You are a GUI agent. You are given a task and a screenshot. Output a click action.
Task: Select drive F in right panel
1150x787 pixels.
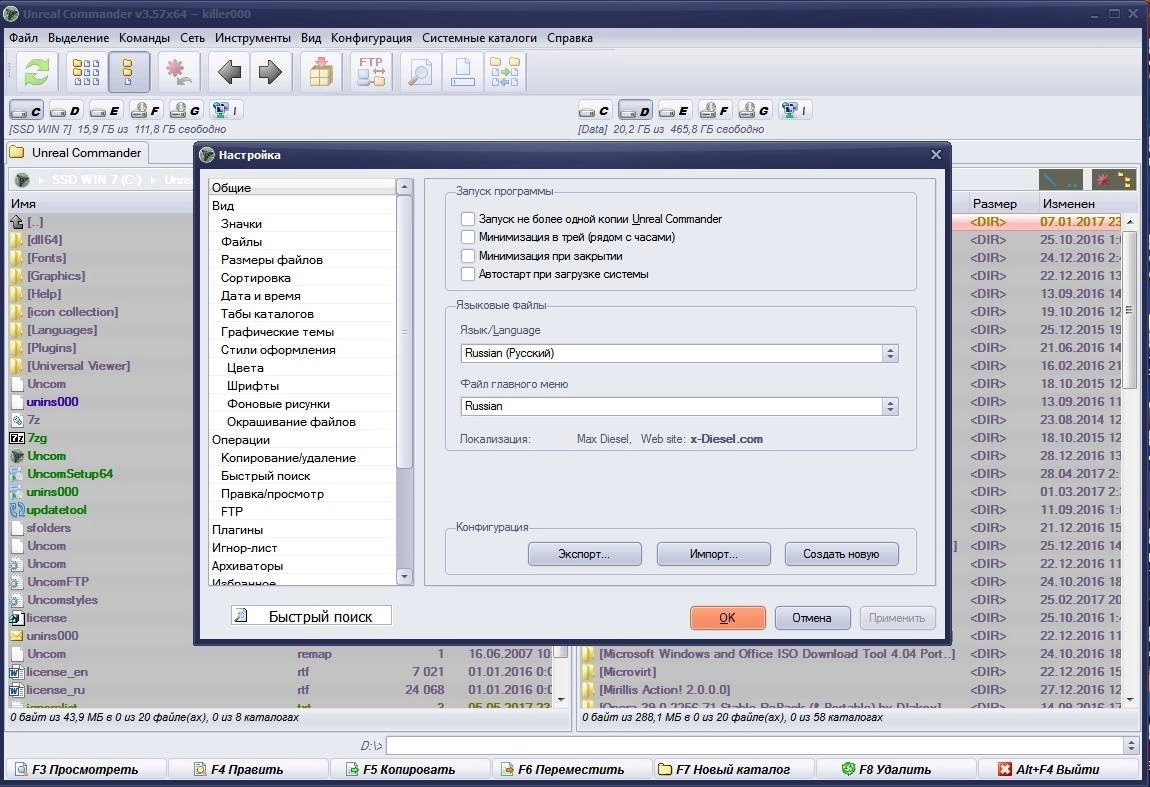coord(714,111)
